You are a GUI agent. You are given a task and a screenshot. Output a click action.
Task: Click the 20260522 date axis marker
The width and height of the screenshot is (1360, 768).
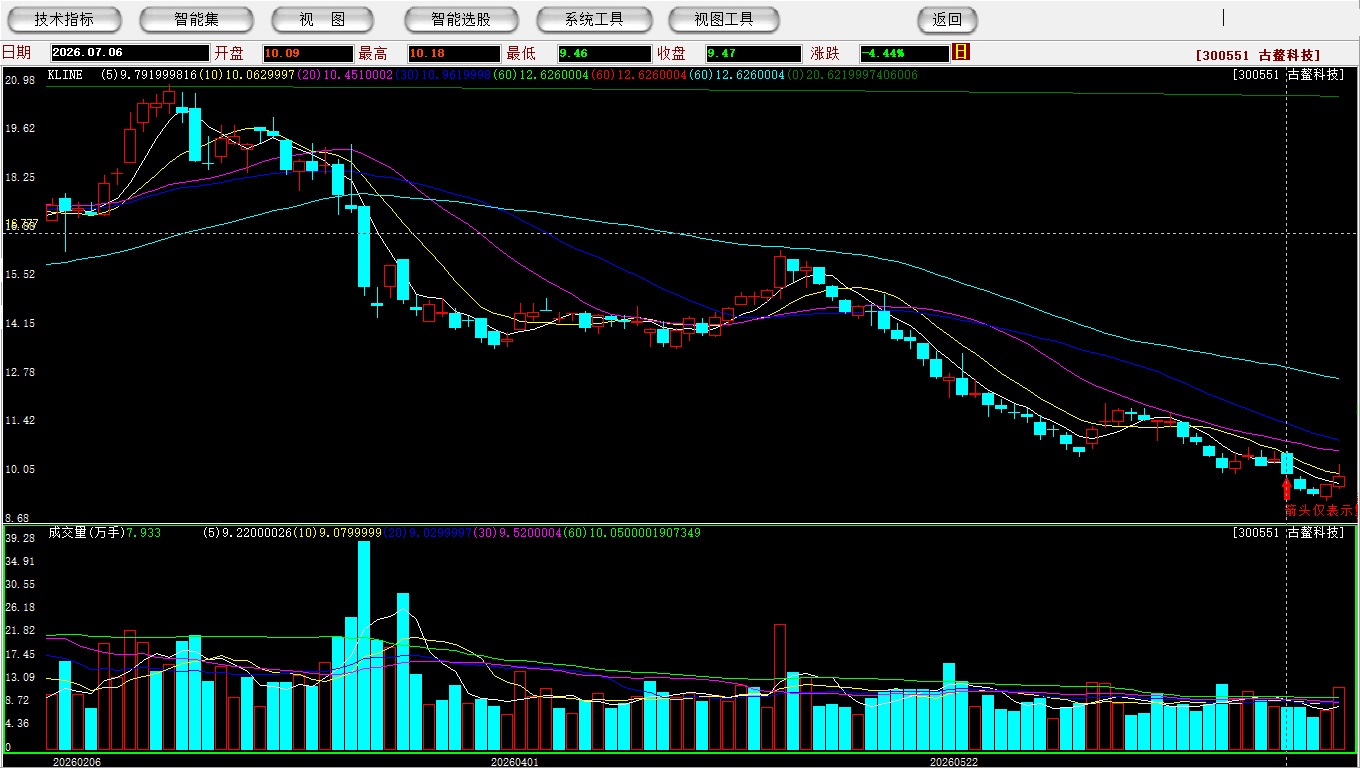(x=953, y=761)
